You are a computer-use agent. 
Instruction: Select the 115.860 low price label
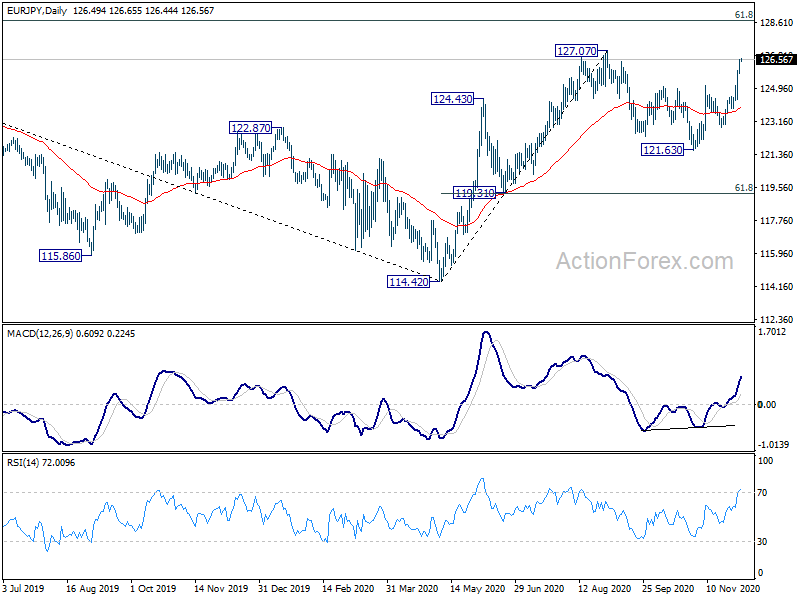point(61,256)
